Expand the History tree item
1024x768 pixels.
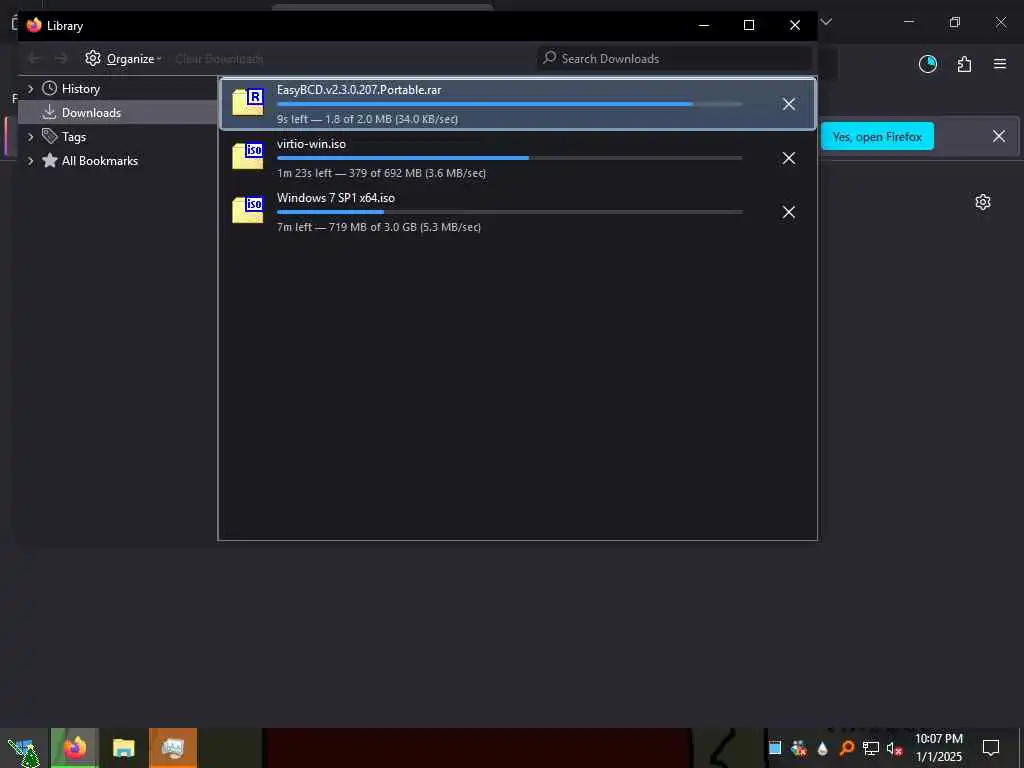pyautogui.click(x=30, y=88)
